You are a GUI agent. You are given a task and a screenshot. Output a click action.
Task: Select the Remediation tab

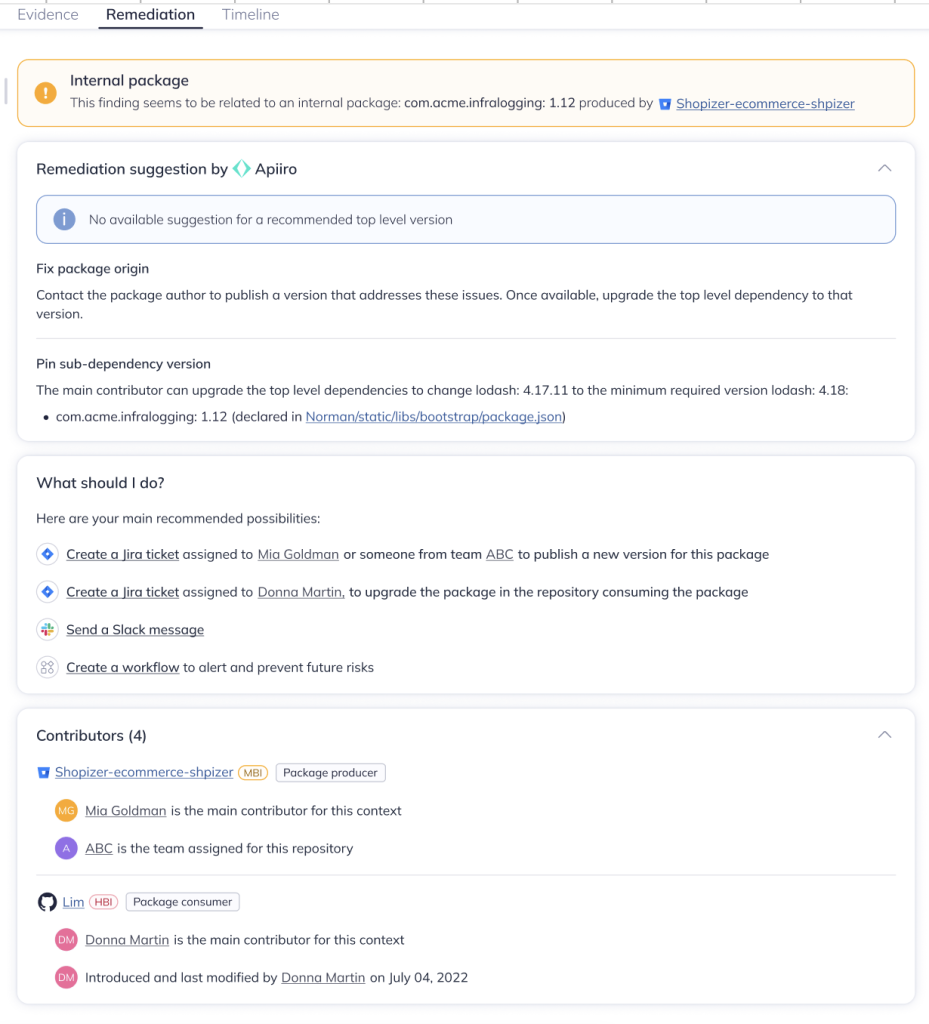point(150,15)
